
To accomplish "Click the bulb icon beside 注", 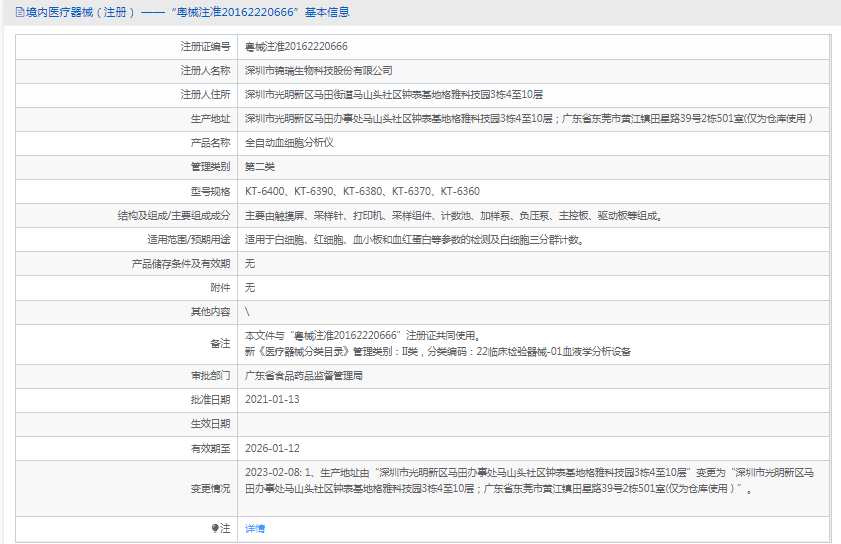I will click(215, 528).
